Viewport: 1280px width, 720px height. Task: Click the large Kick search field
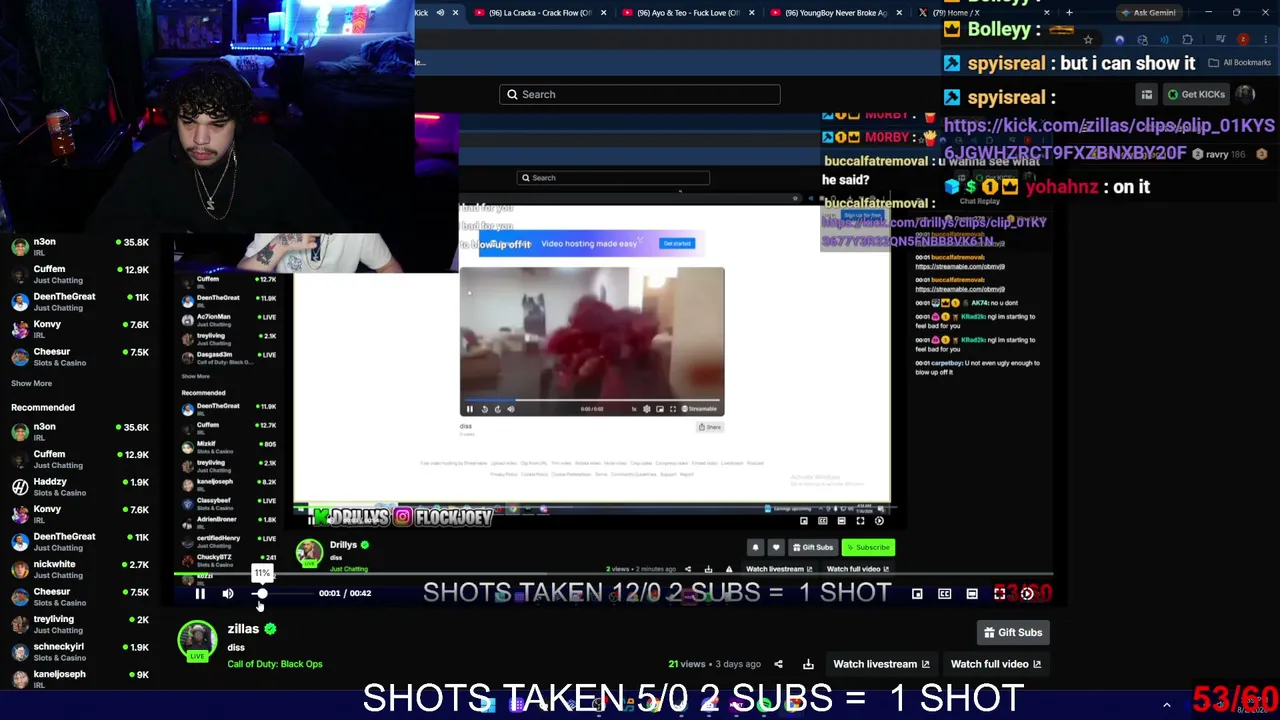point(640,94)
